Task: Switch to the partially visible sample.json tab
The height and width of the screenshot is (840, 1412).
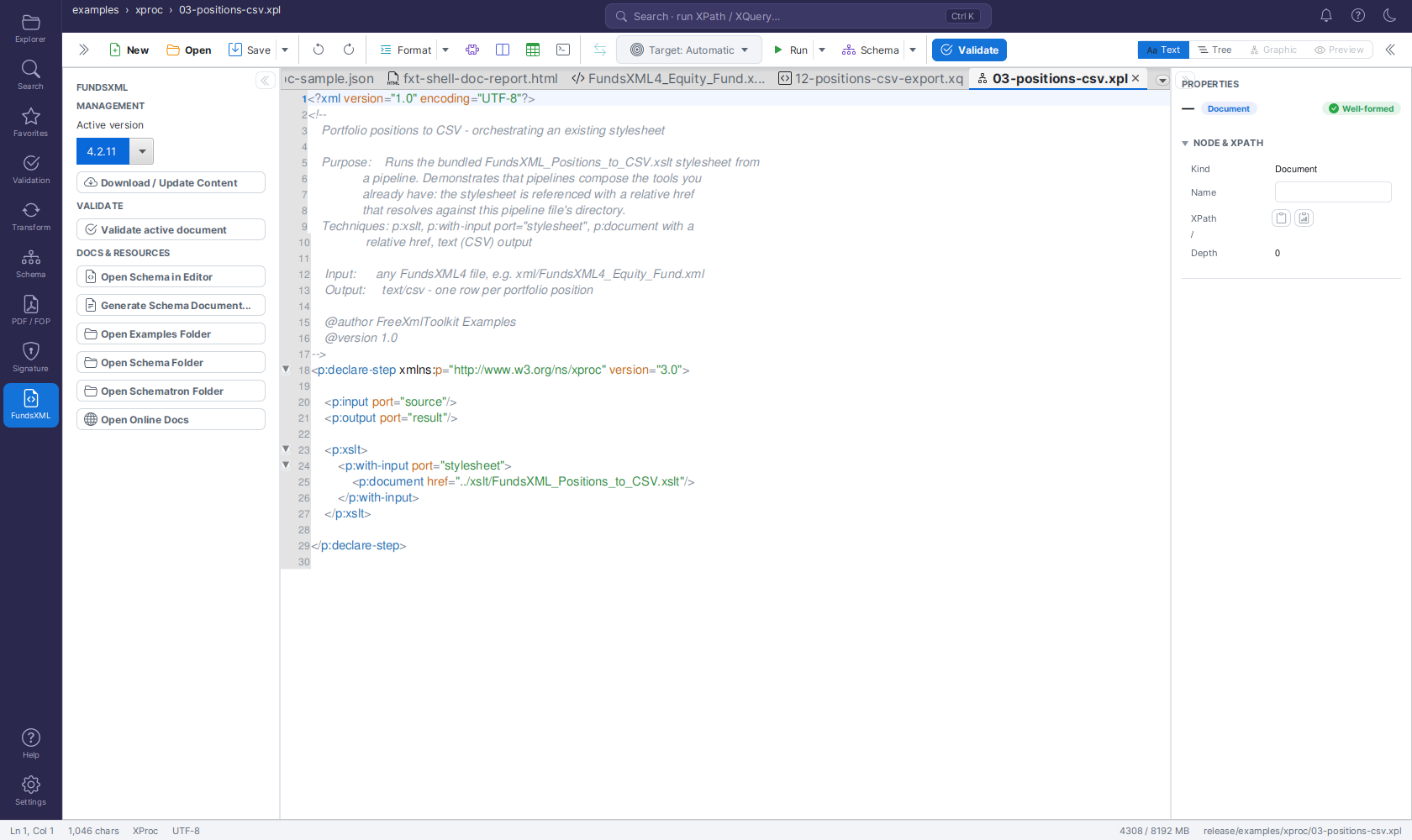Action: click(x=329, y=78)
